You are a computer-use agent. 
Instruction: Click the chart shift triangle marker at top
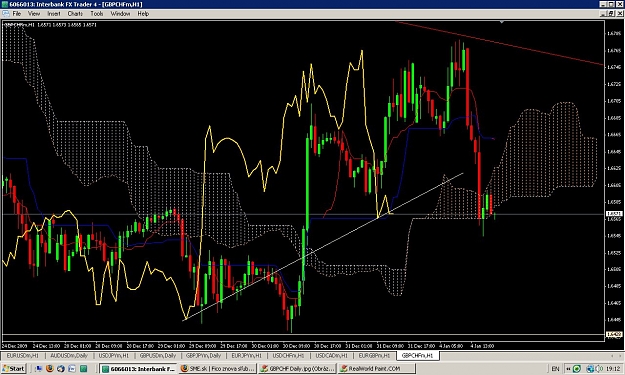pyautogui.click(x=501, y=22)
